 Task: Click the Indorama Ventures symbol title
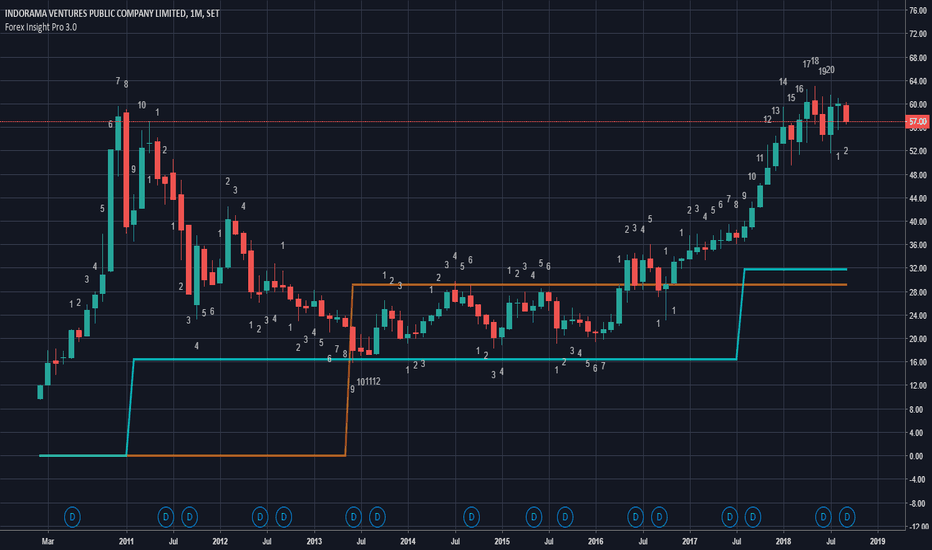point(112,13)
